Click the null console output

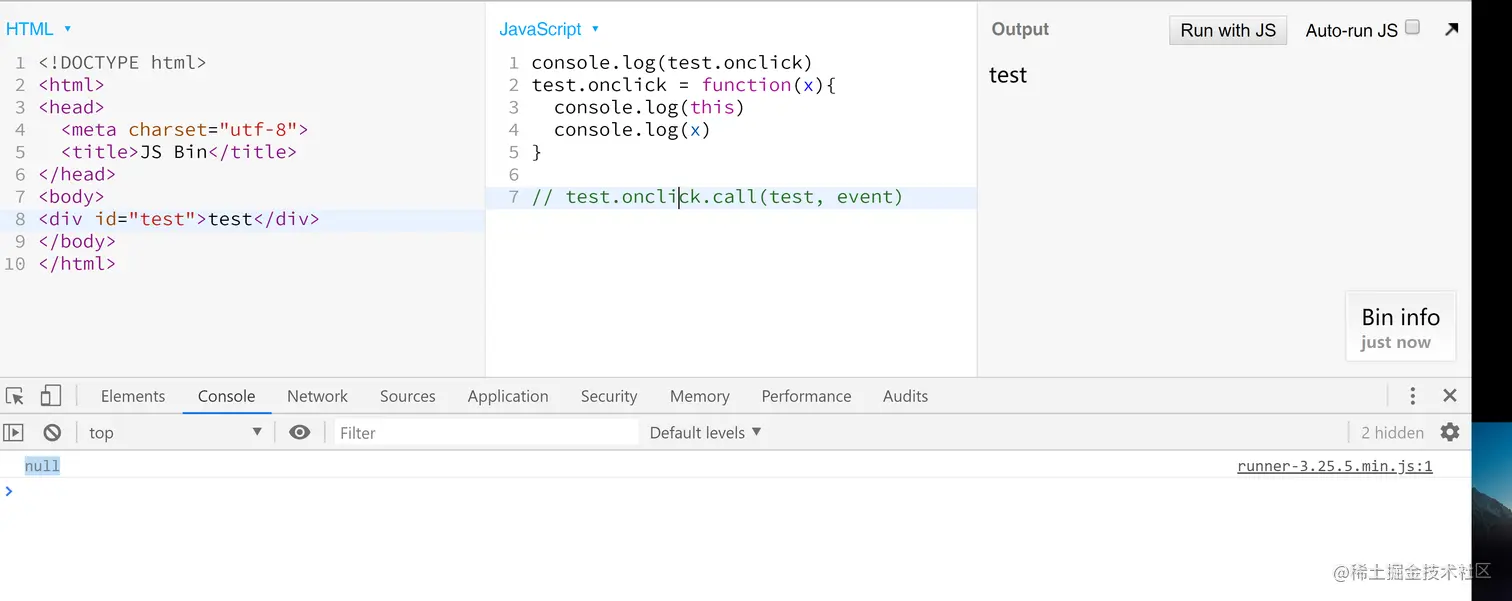[42, 466]
